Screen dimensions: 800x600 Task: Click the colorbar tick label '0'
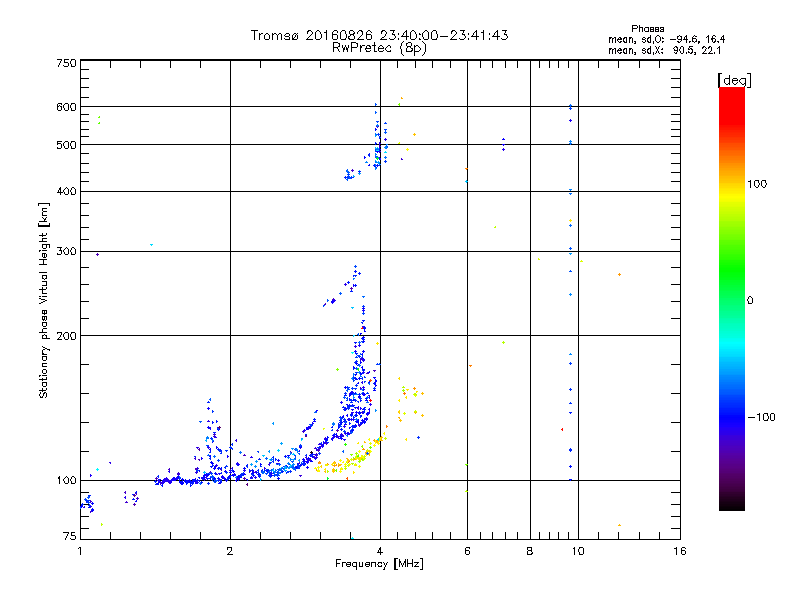[x=750, y=301]
